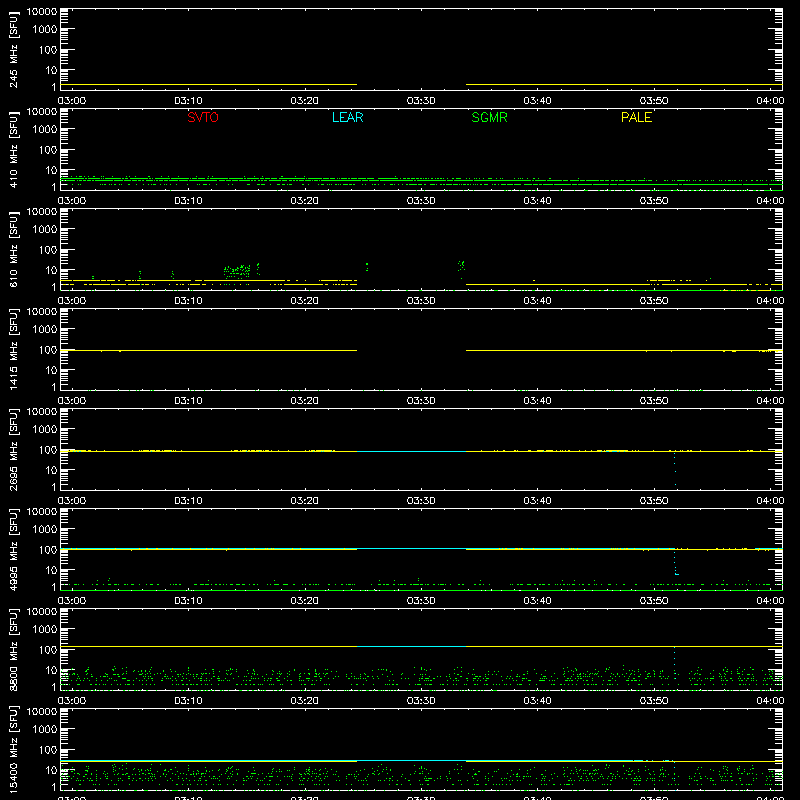Select the 2695 MHz [SFU] axis title
Viewport: 800px width, 800px height.
click(x=13, y=449)
